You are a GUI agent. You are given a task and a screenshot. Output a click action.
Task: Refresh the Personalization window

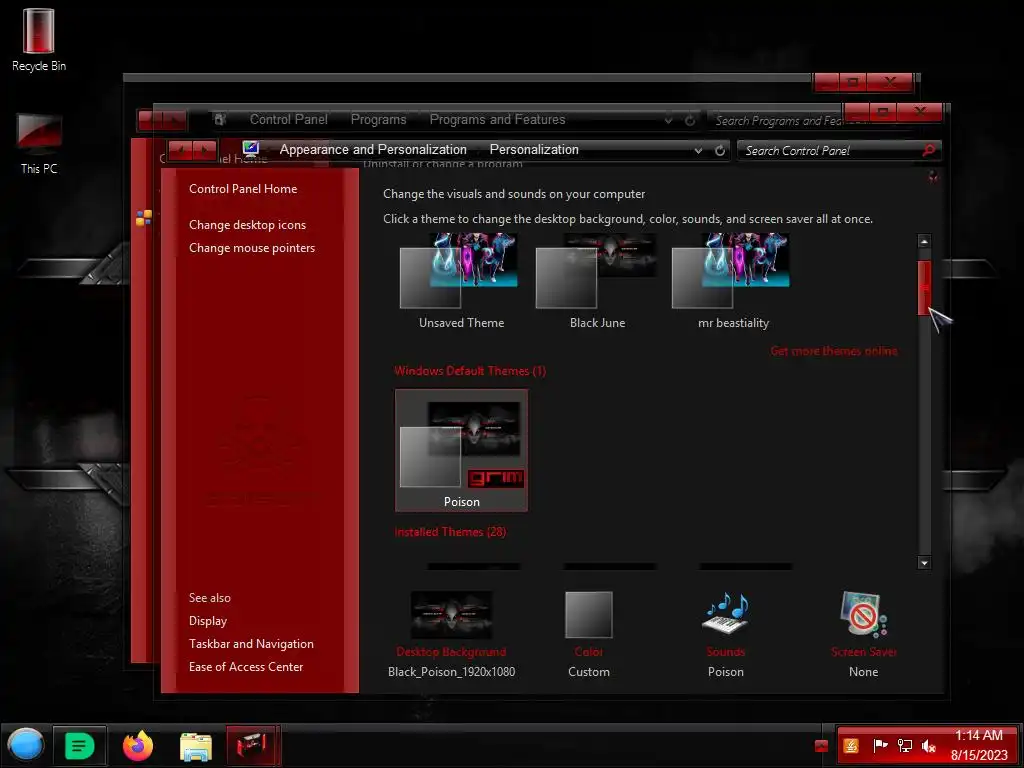pos(720,150)
